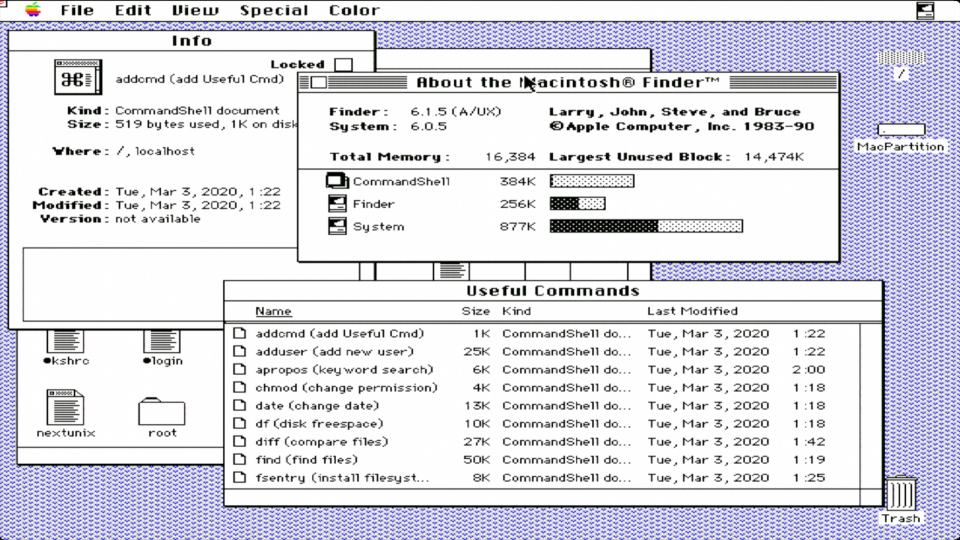The image size is (960, 540).
Task: Click the Finder memory usage bar
Action: pyautogui.click(x=577, y=203)
